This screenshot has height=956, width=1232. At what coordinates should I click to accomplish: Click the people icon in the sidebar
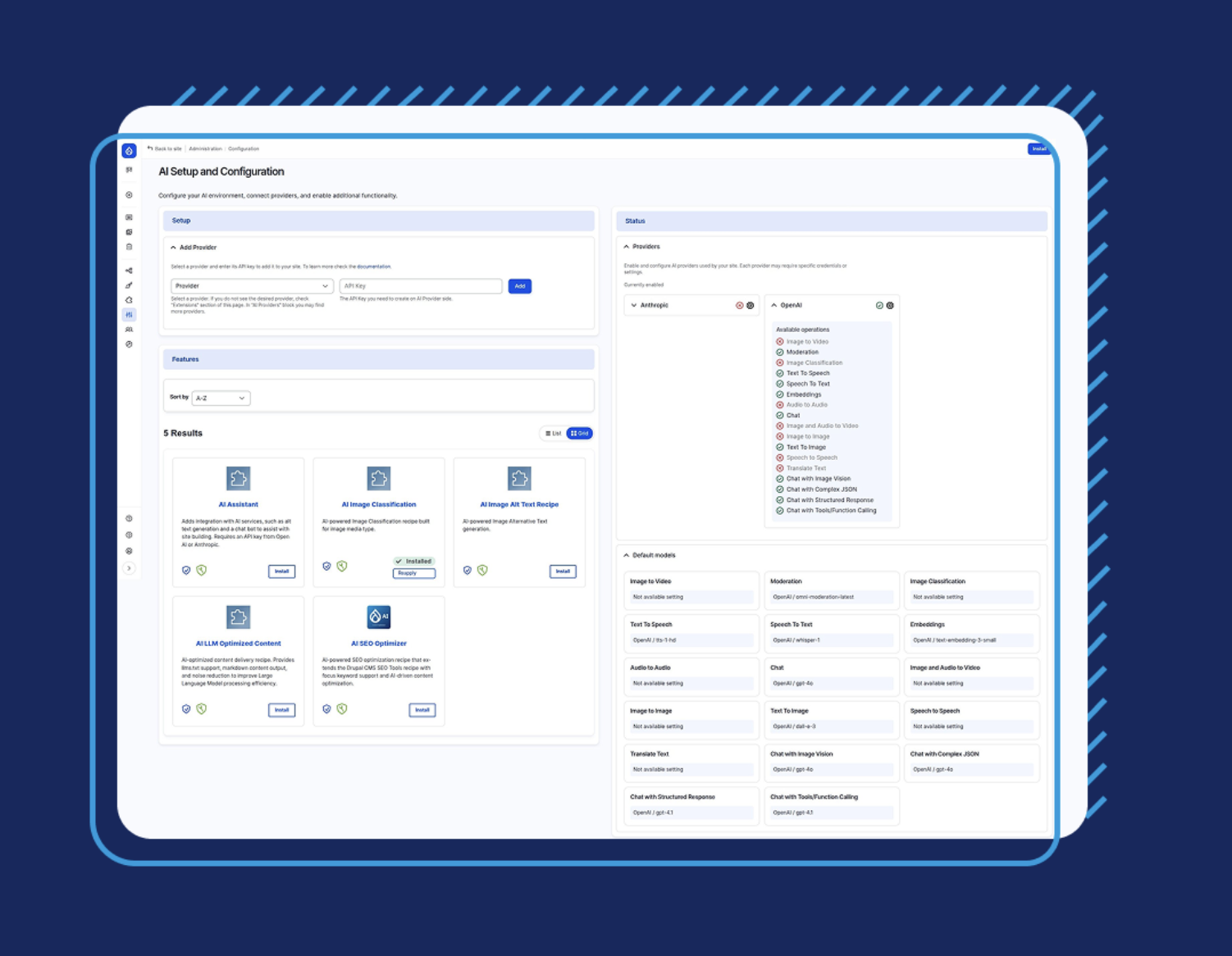129,330
